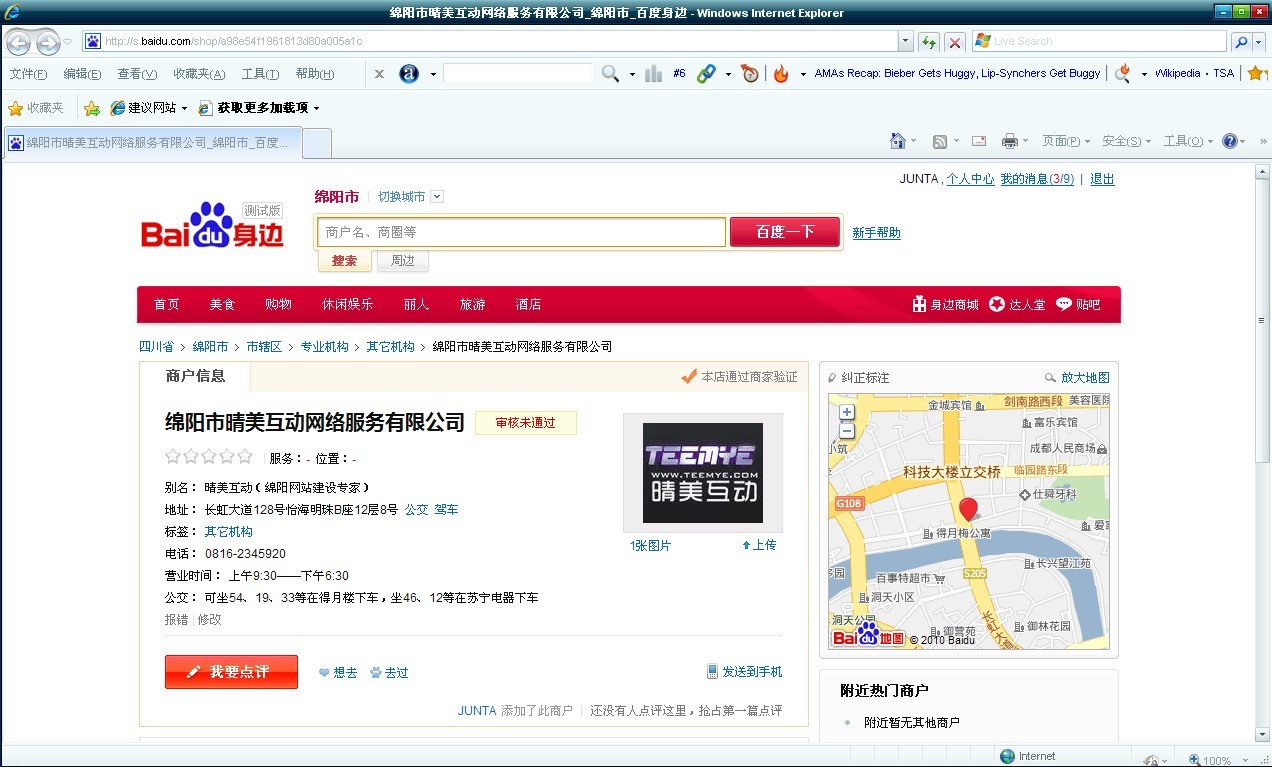The height and width of the screenshot is (767, 1272).
Task: Click the 个人中心 link
Action: [970, 179]
